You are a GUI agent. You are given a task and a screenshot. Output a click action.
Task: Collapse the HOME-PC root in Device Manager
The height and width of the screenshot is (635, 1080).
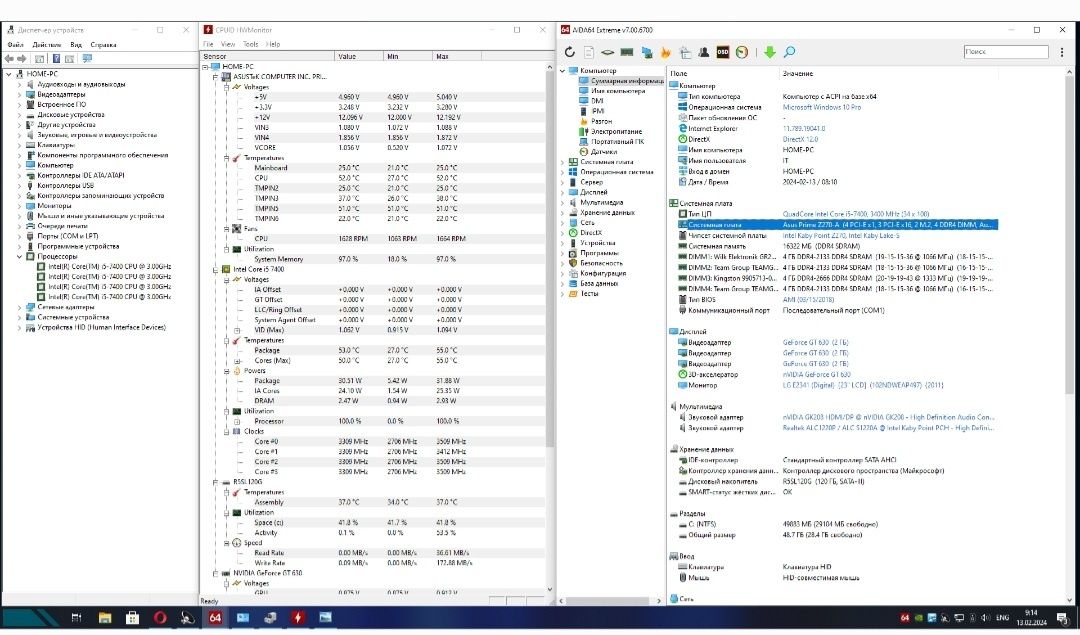click(x=8, y=74)
